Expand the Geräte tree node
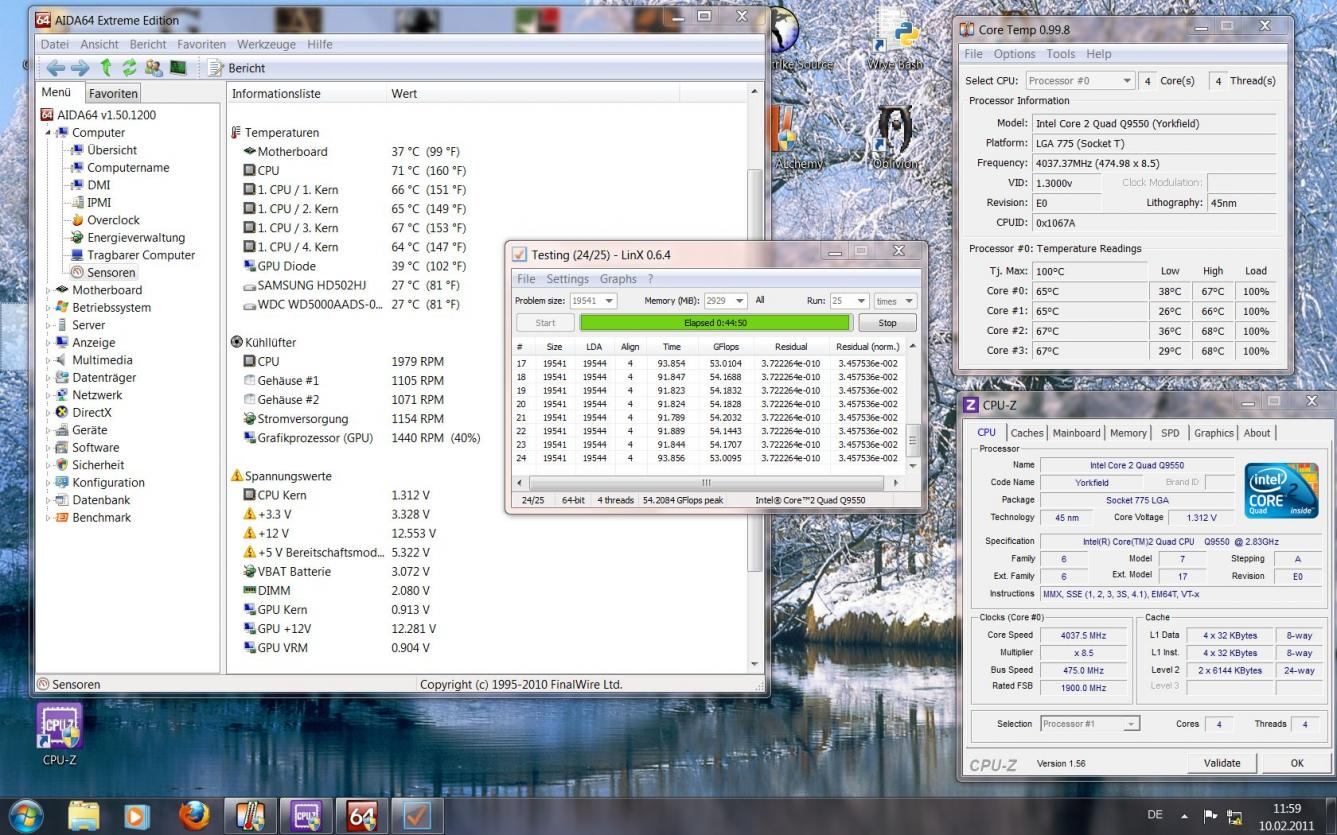The width and height of the screenshot is (1337, 835). [48, 430]
